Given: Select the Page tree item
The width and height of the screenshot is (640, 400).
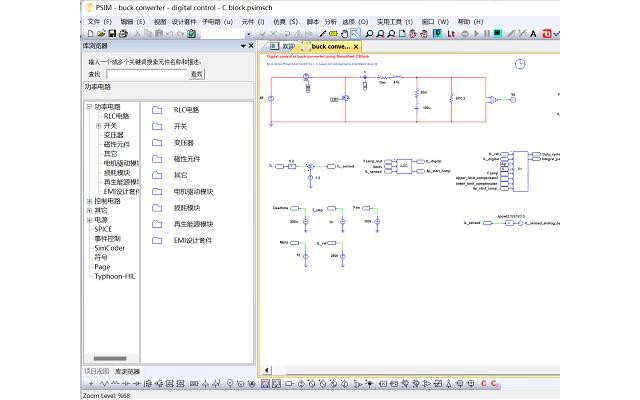Looking at the screenshot, I should pos(102,267).
